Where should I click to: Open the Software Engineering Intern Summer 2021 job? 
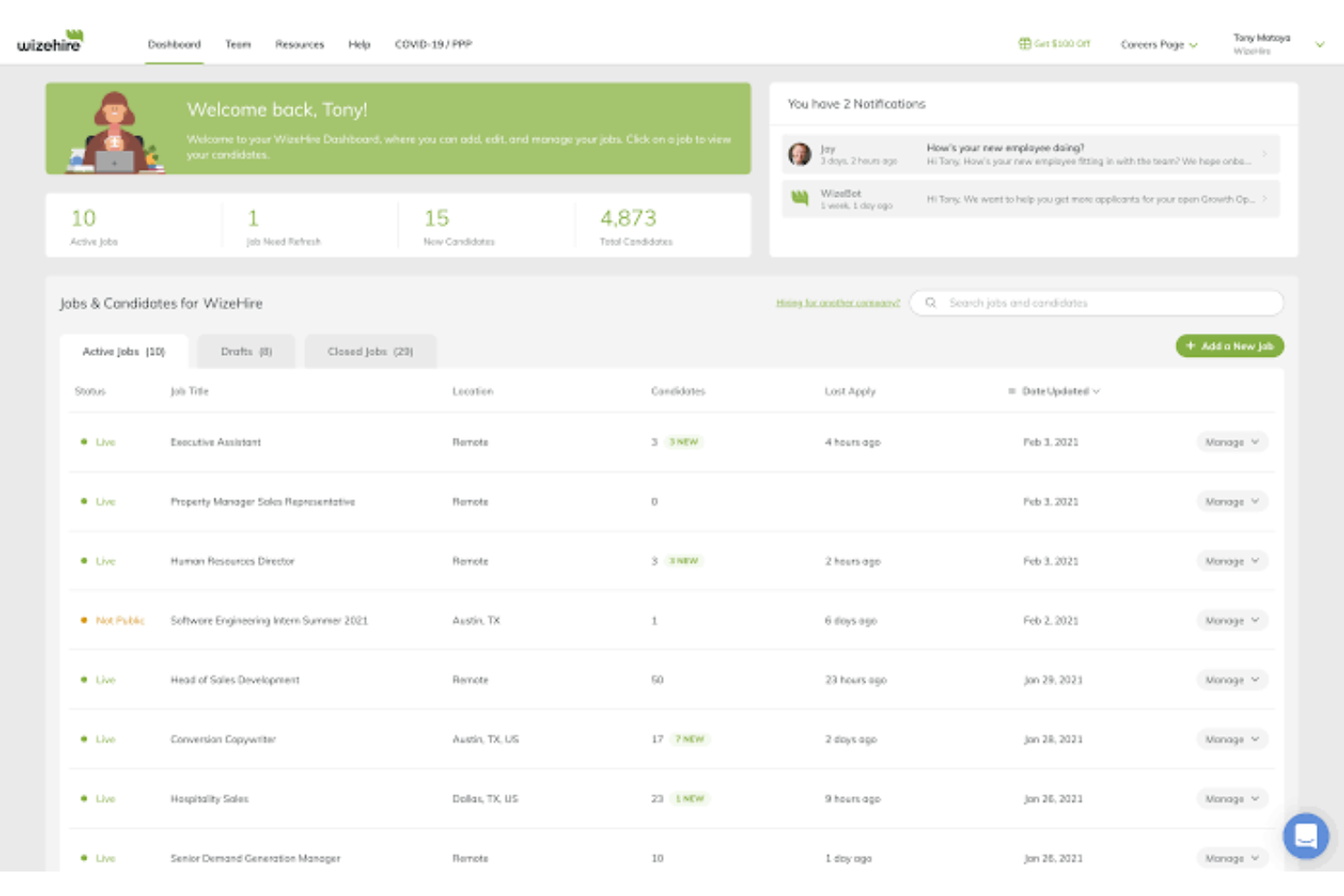(269, 620)
